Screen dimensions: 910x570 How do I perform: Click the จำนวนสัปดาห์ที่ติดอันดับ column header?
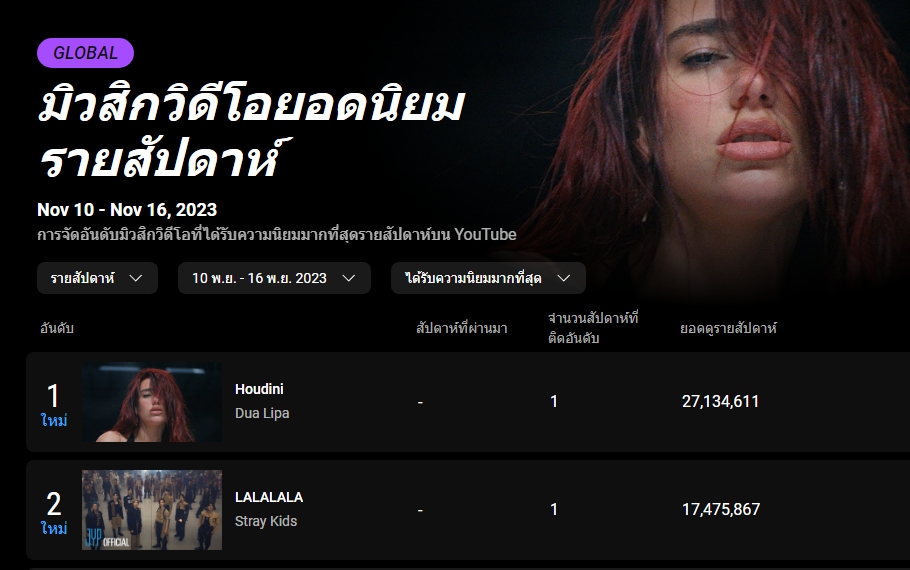593,328
